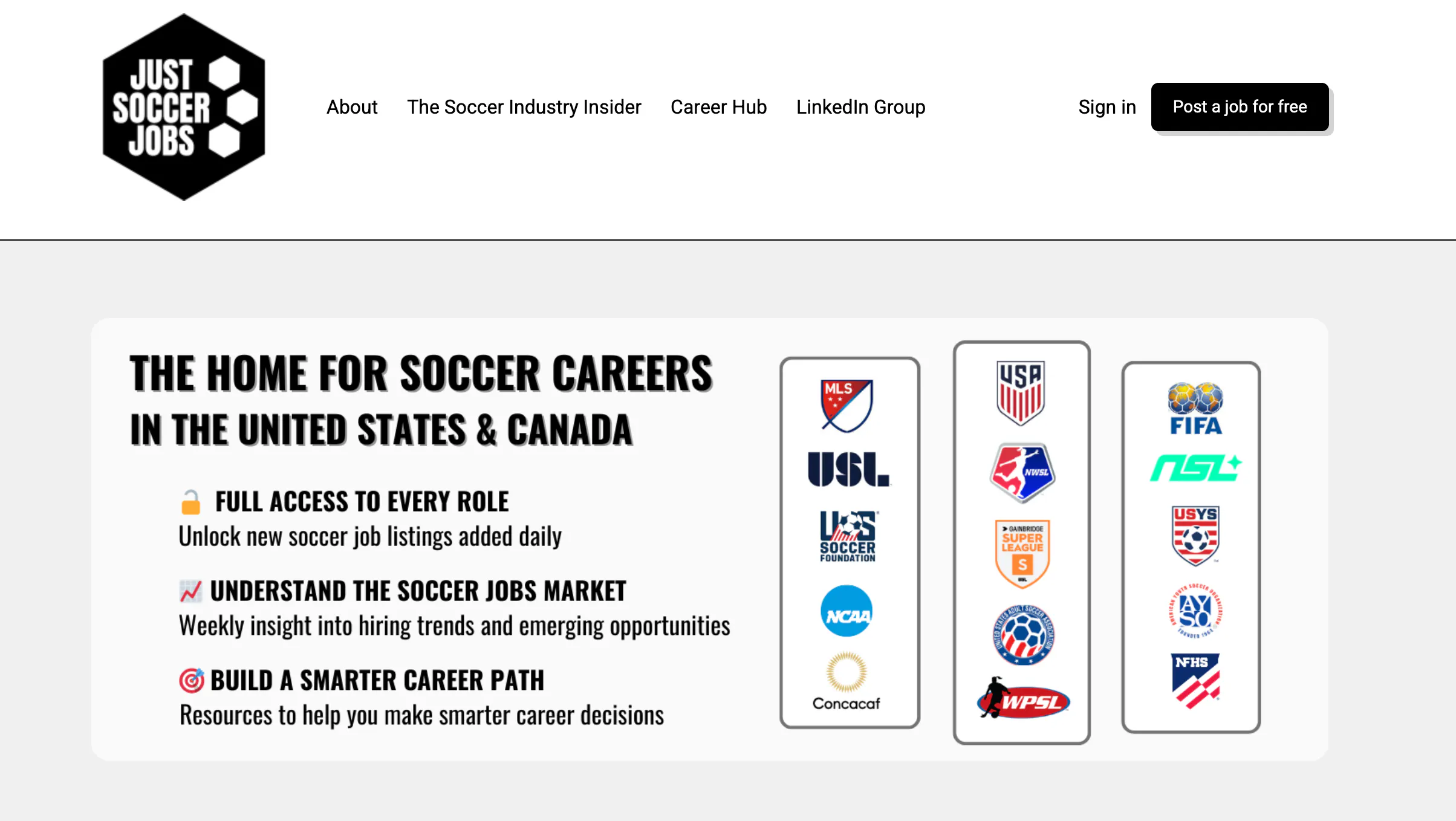
Task: Click 'FULL ACCESS TO EVERY ROLE' heading
Action: click(x=362, y=502)
